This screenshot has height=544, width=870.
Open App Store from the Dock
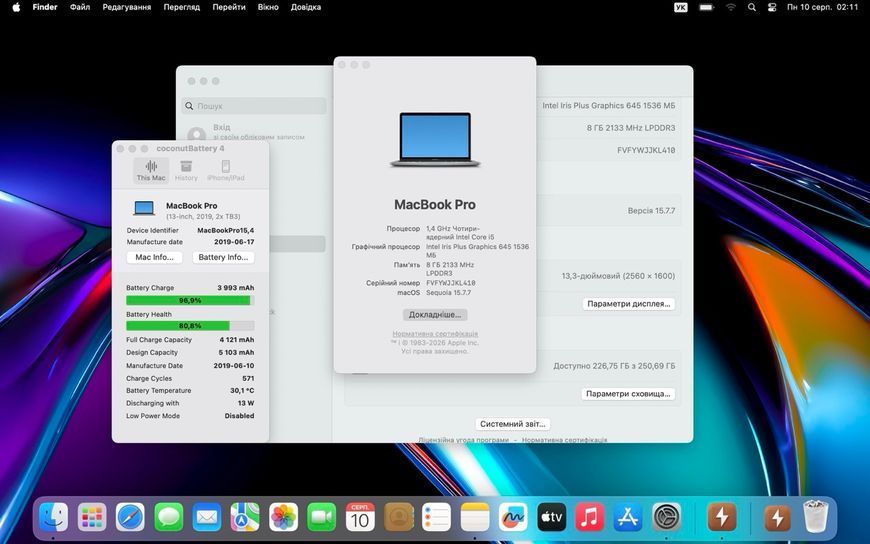tap(628, 517)
